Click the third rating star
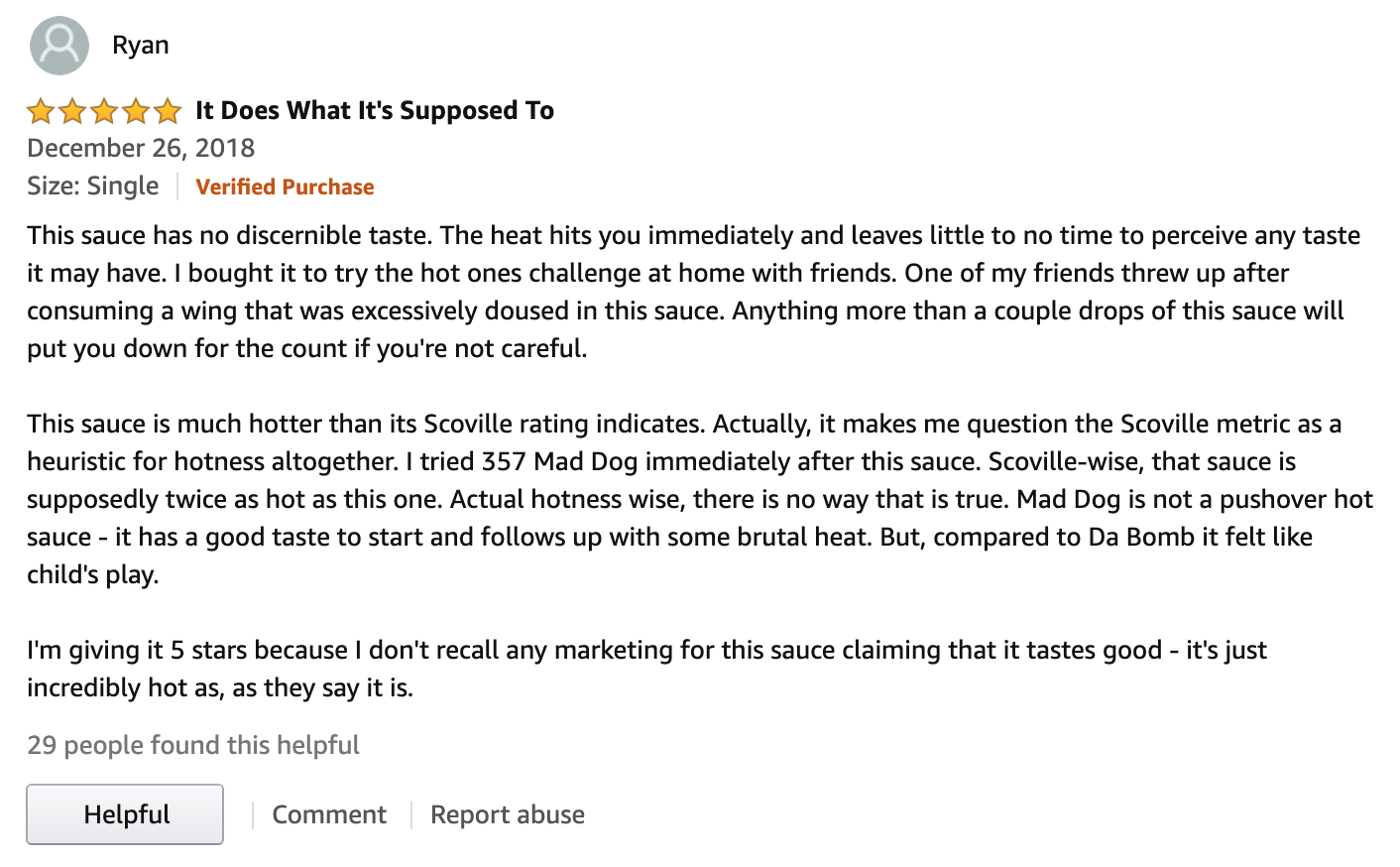 tap(104, 111)
